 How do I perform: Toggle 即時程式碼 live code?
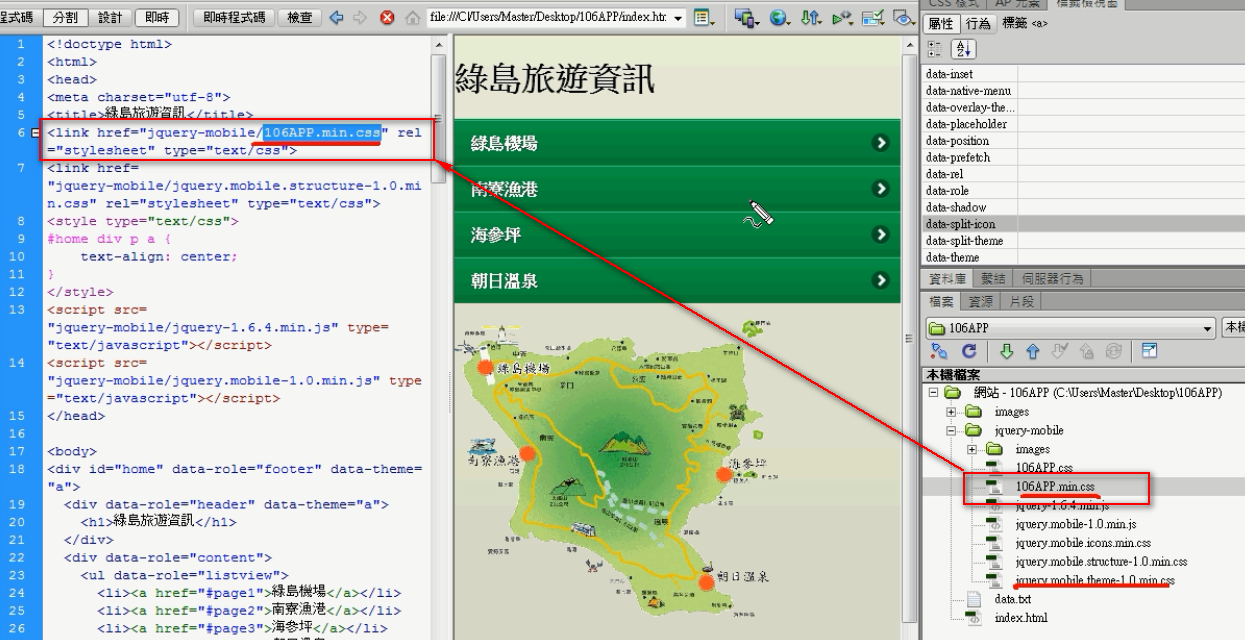click(236, 18)
